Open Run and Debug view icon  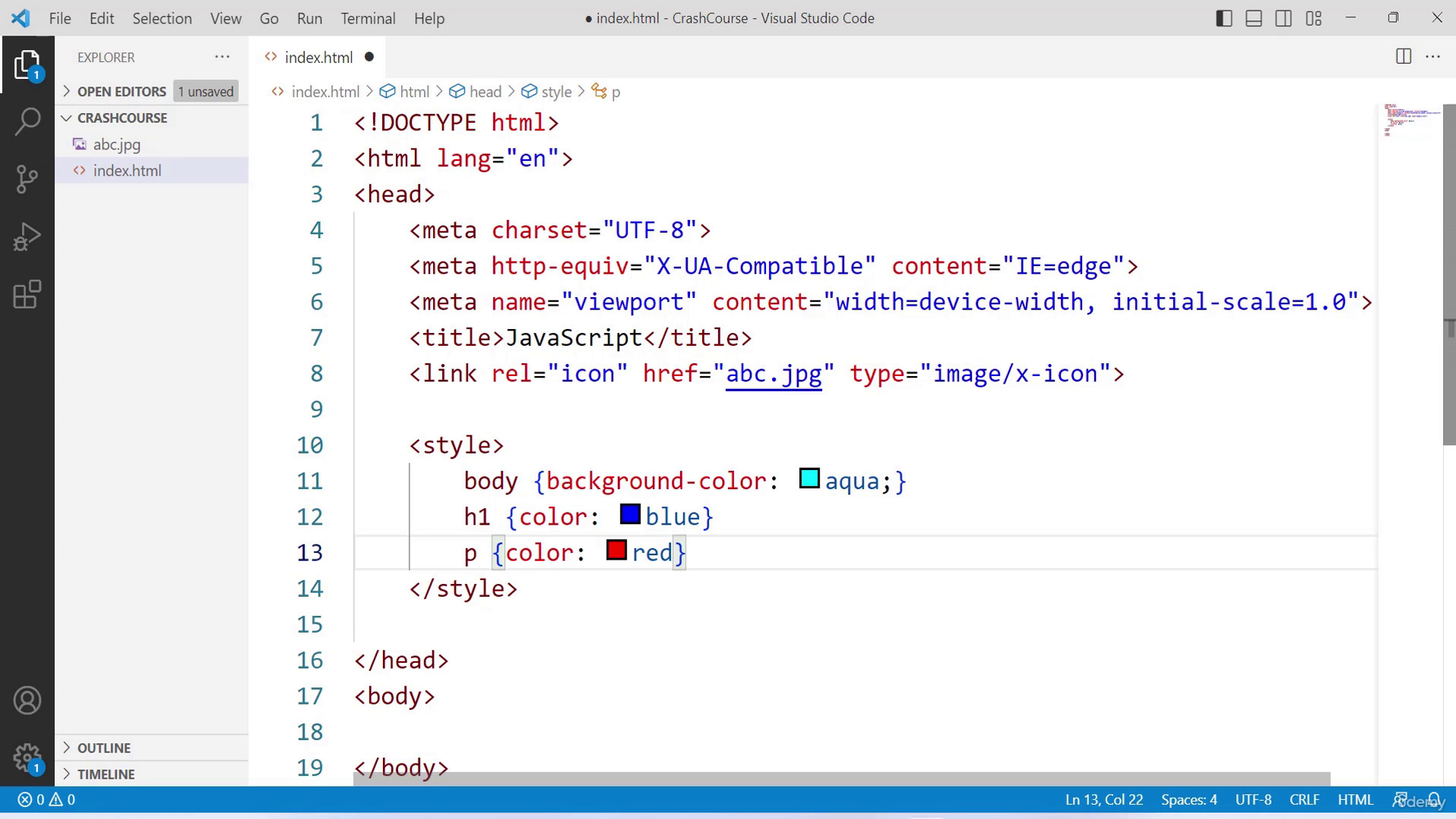pyautogui.click(x=27, y=237)
